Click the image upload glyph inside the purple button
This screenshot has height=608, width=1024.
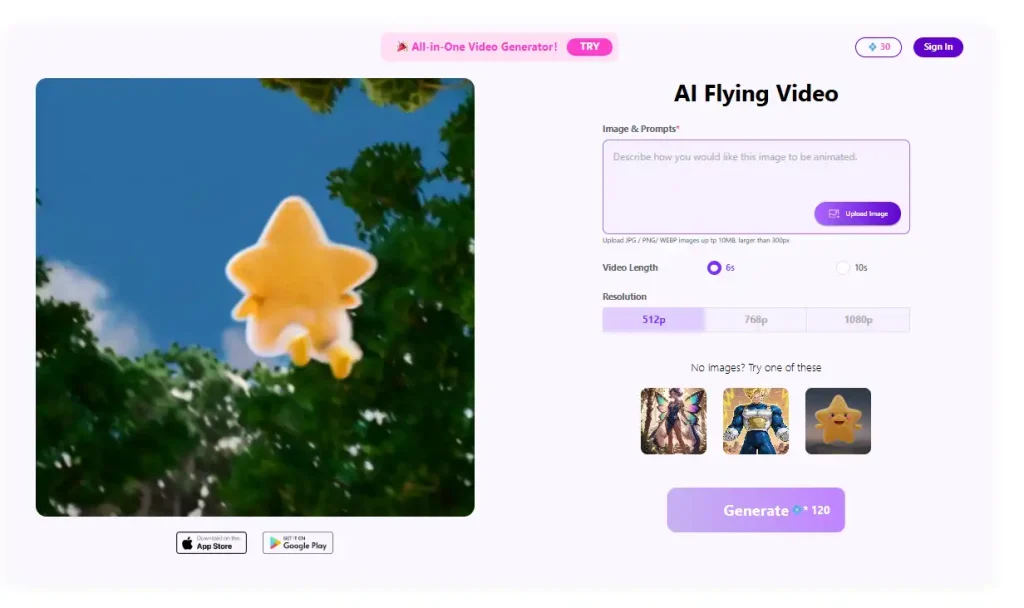click(832, 214)
